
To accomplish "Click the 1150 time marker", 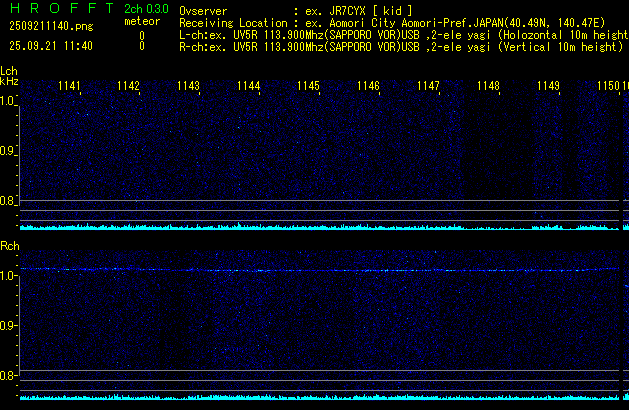I will point(608,87).
